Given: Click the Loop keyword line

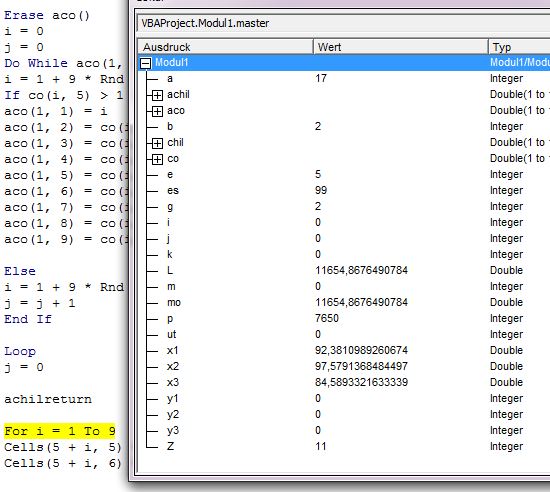Looking at the screenshot, I should pos(20,351).
